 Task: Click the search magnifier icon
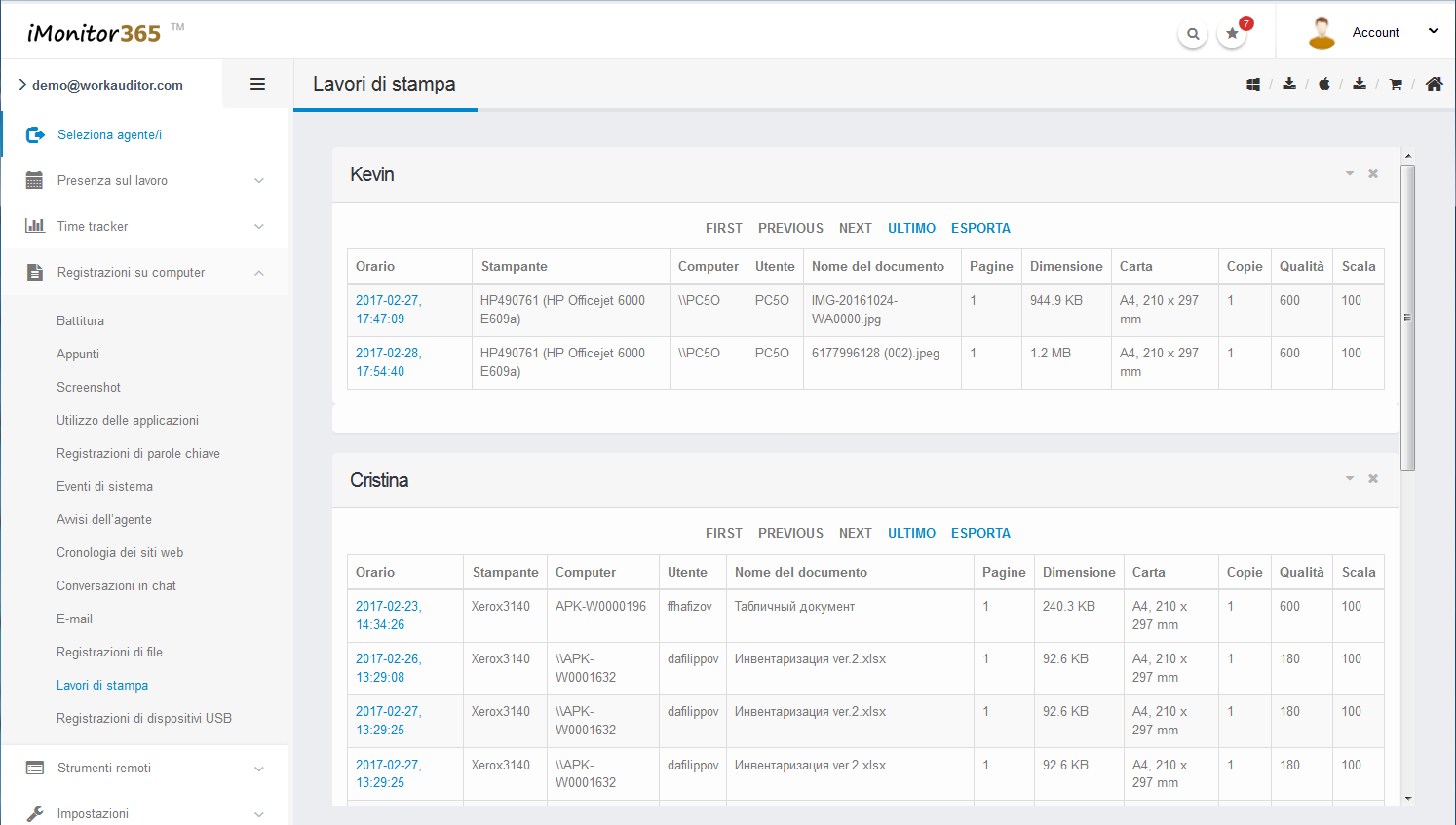pos(1193,34)
